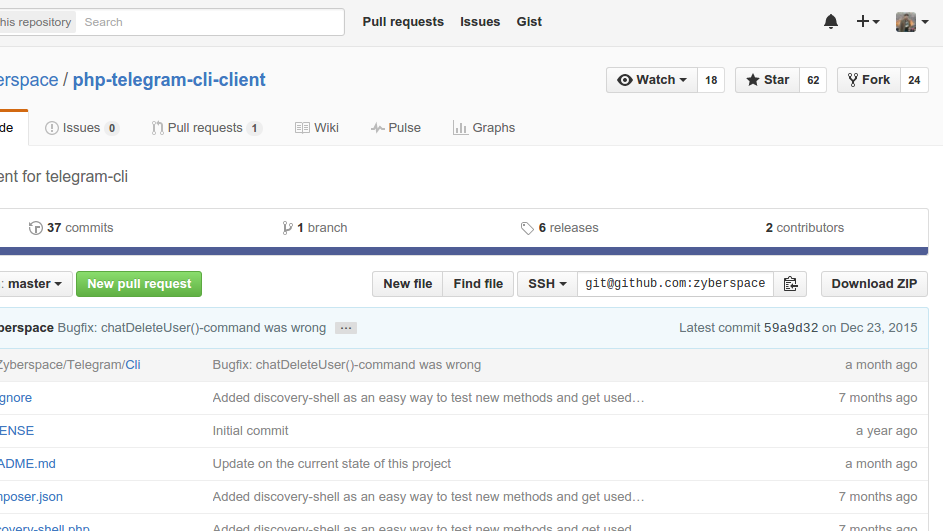This screenshot has height=531, width=943.
Task: Open the Graphs tab
Action: point(484,127)
